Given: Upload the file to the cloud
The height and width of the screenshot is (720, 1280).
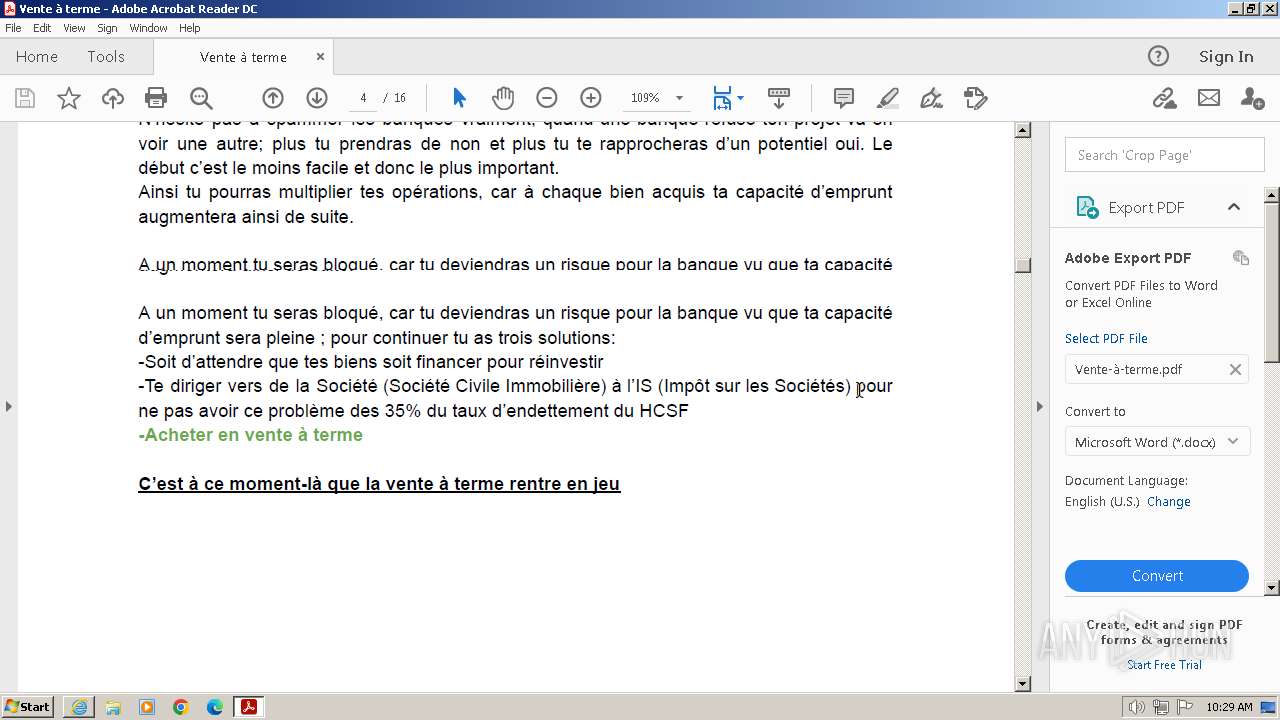Looking at the screenshot, I should tap(113, 98).
